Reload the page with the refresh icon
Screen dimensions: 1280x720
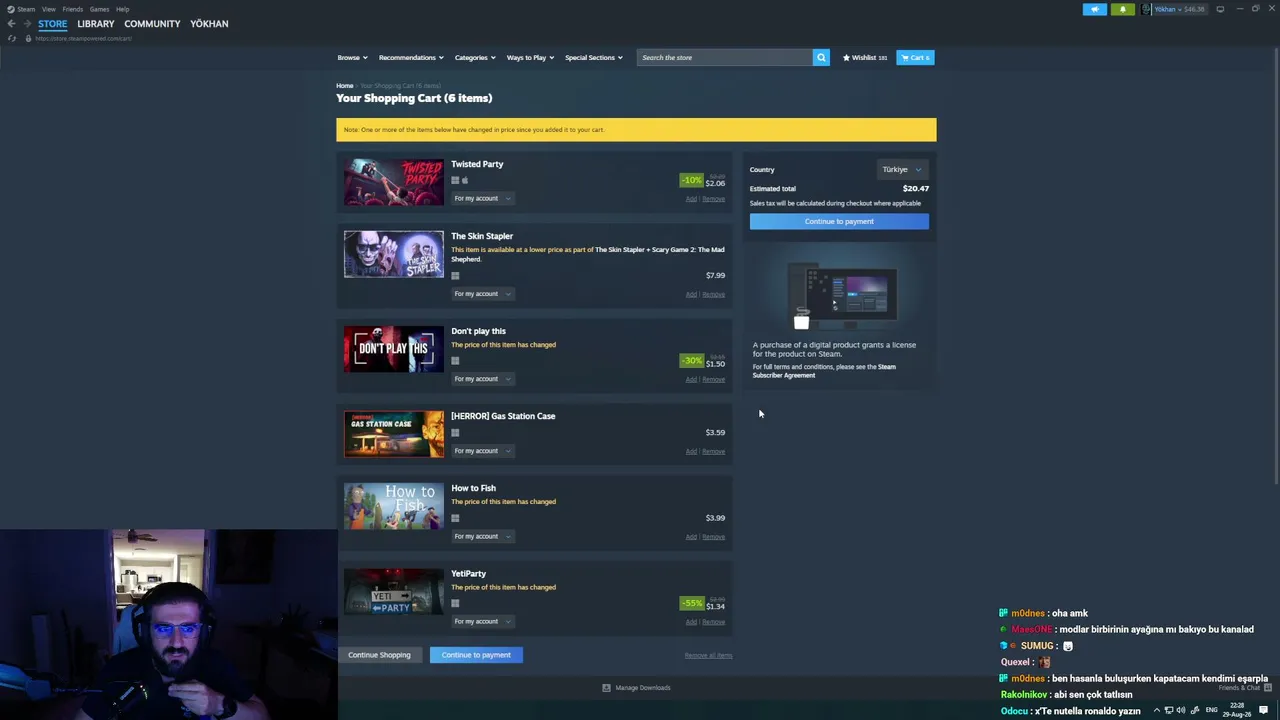[x=12, y=38]
